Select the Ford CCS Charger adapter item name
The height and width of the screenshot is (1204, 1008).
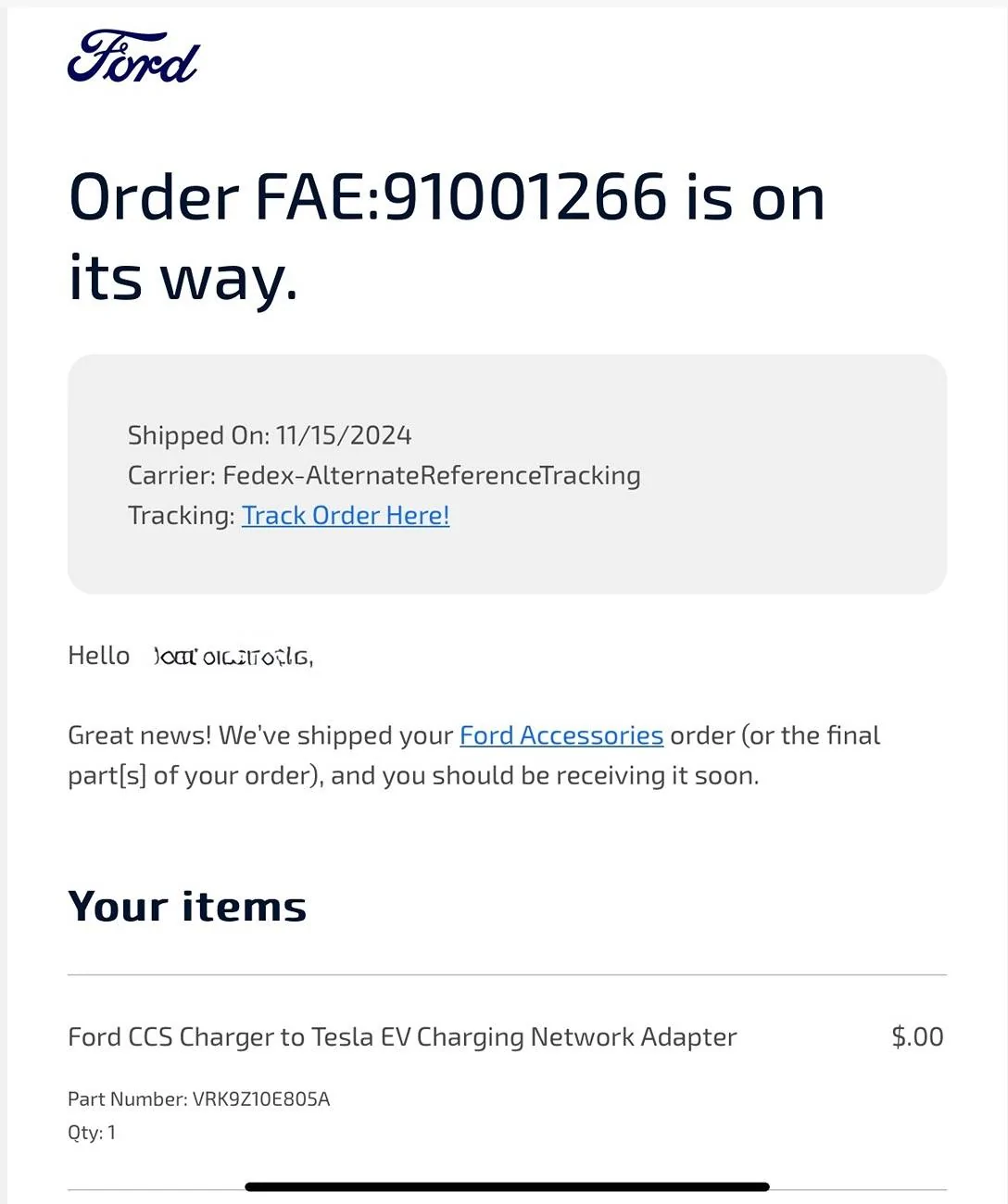click(402, 1036)
